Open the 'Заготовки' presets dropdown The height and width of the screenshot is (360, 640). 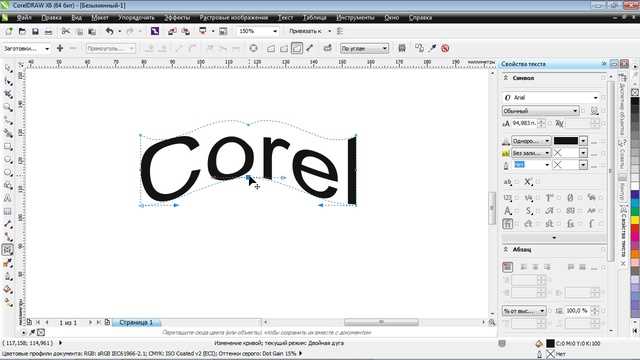pos(47,49)
